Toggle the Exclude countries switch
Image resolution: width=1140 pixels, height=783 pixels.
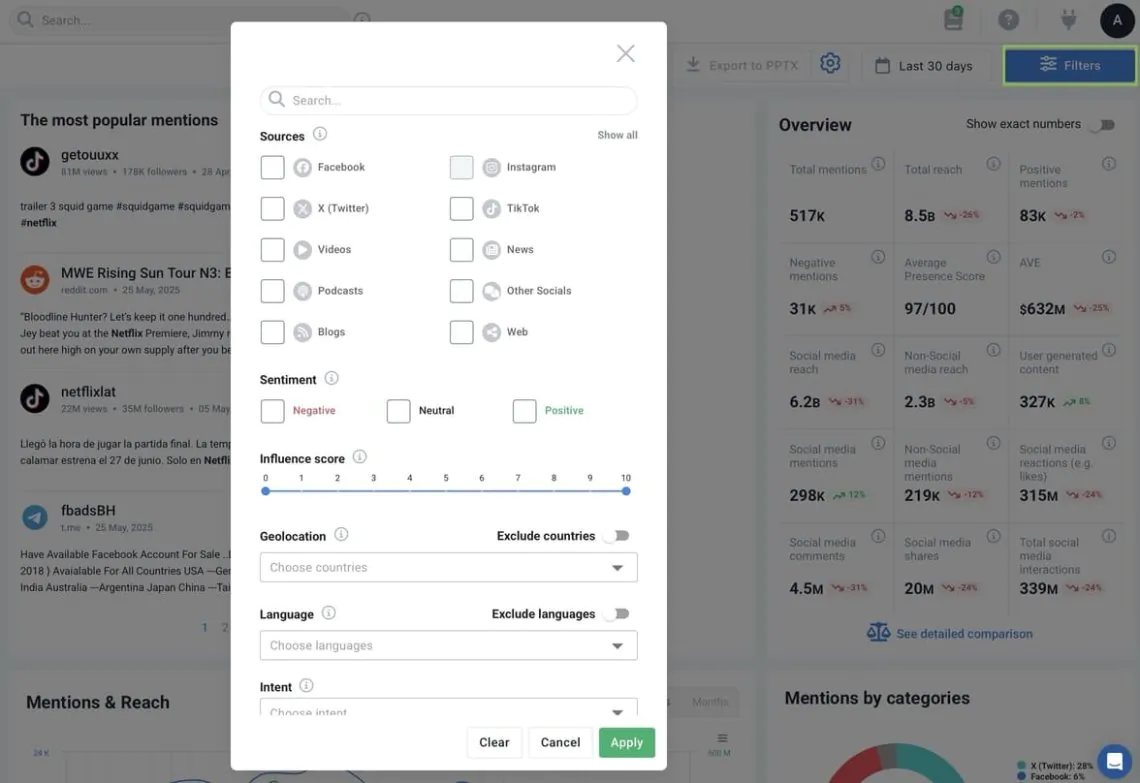(617, 536)
